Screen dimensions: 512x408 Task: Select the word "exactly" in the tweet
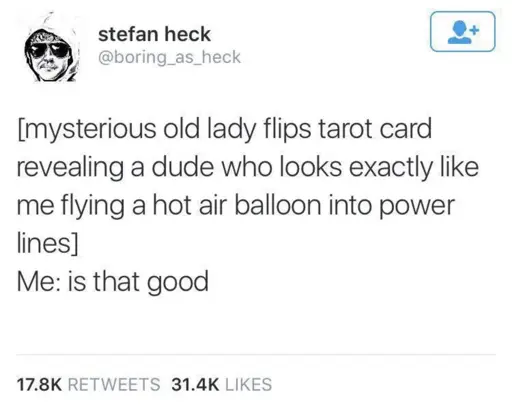point(390,168)
